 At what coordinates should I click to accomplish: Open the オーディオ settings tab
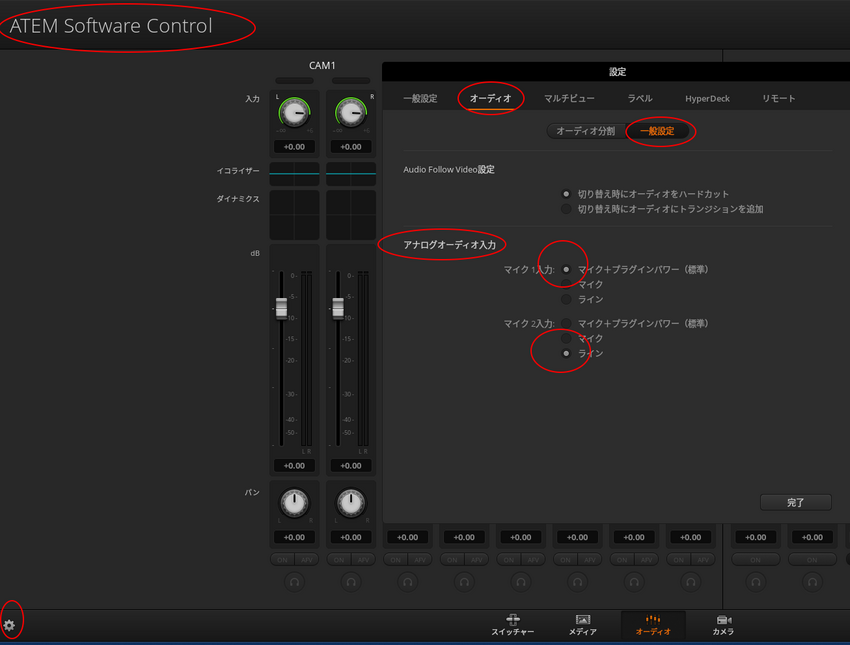coord(491,99)
